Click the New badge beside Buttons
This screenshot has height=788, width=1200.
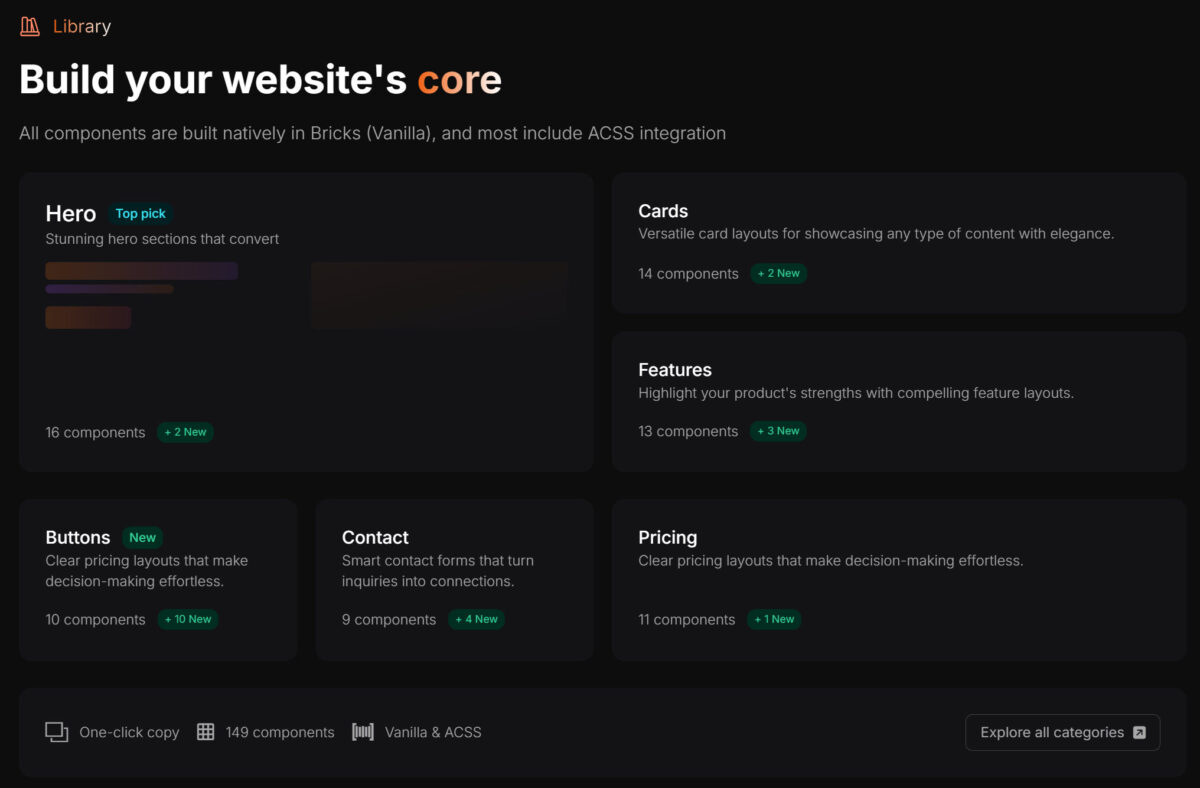click(x=142, y=537)
